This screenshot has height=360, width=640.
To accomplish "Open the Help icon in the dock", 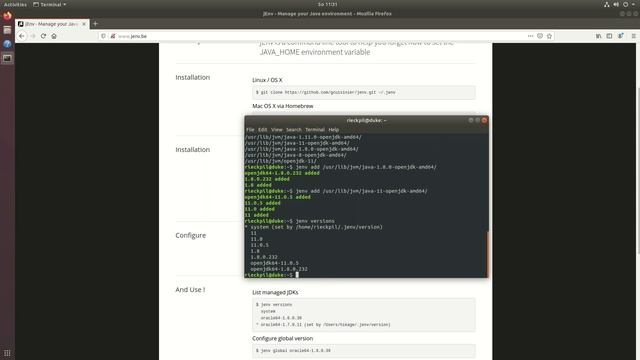I will 7,44.
